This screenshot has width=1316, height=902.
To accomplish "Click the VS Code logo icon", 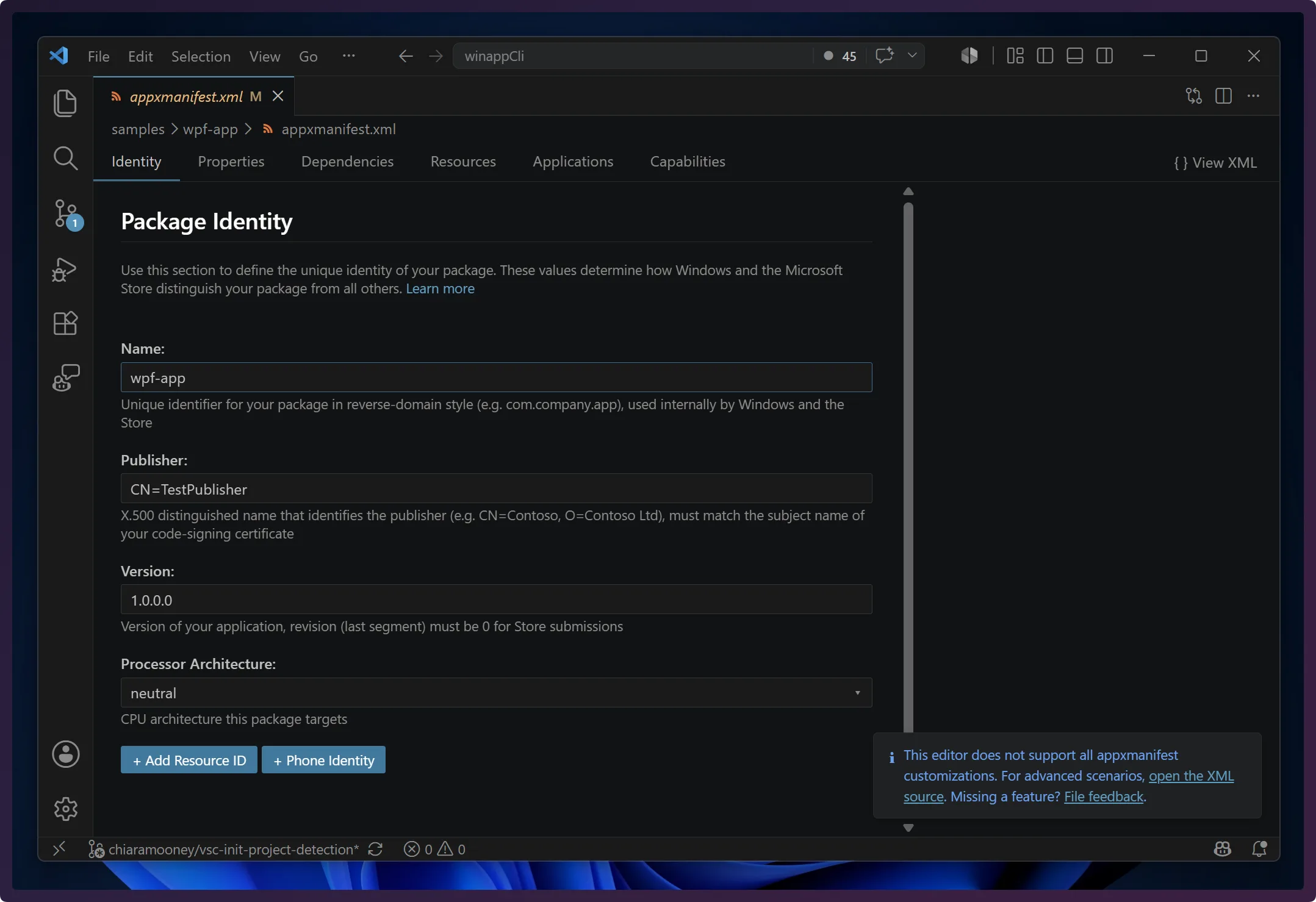I will pos(59,56).
